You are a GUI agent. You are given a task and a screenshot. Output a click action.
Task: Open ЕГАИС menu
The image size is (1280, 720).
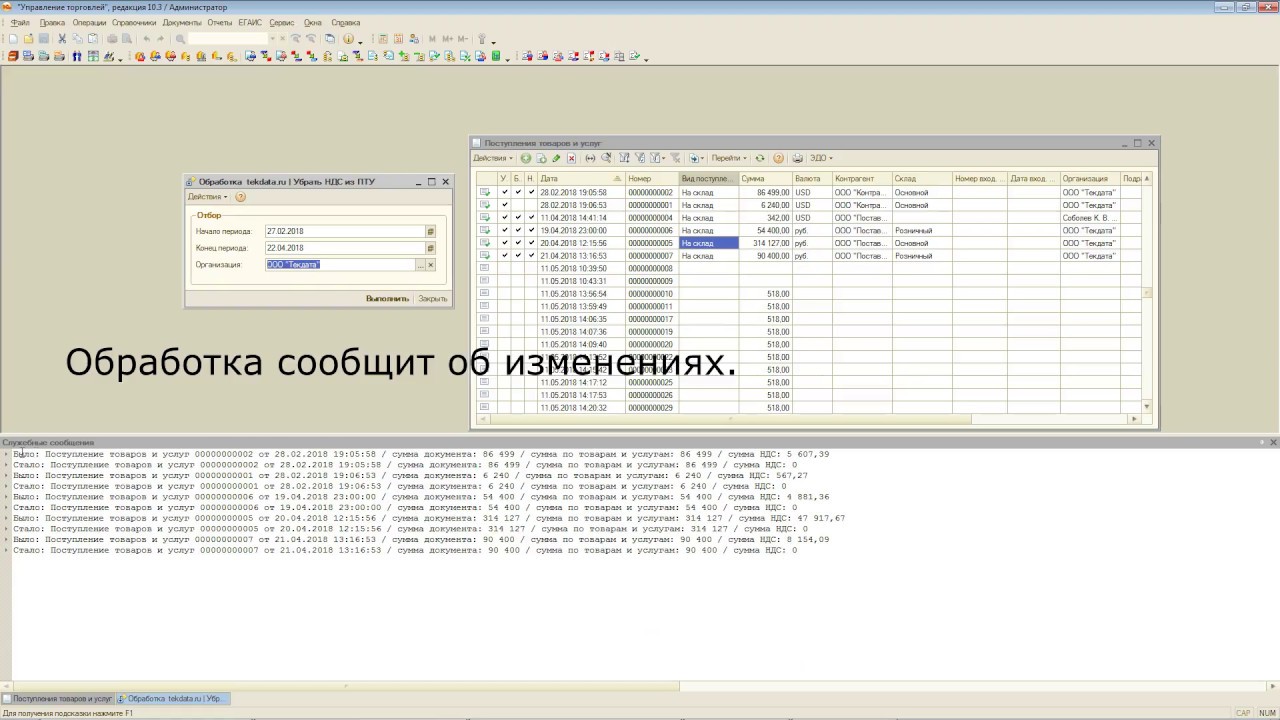250,22
